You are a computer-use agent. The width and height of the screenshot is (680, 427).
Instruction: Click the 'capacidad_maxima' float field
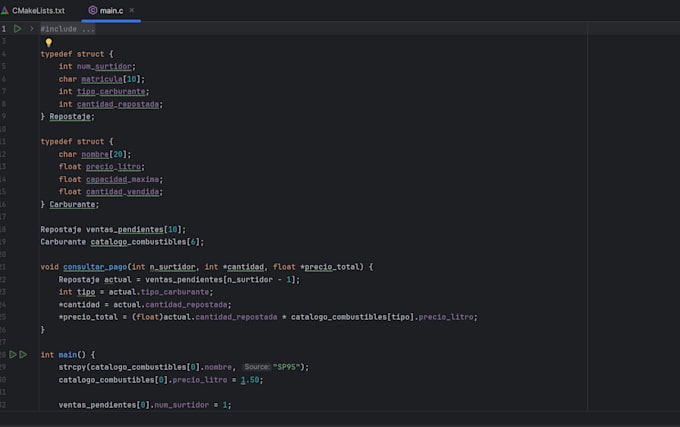pyautogui.click(x=122, y=179)
